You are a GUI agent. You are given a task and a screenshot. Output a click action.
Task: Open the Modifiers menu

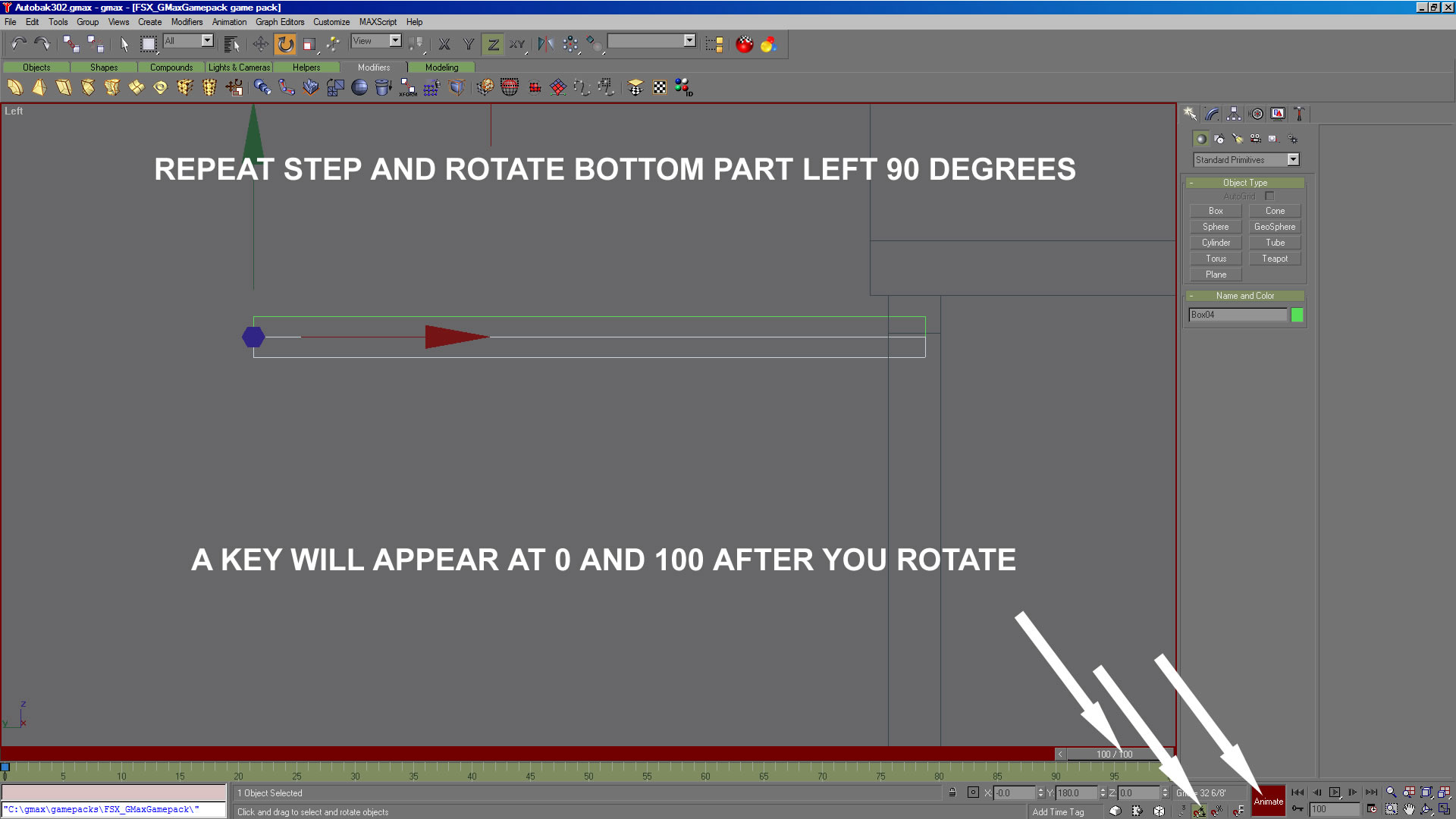[x=187, y=22]
